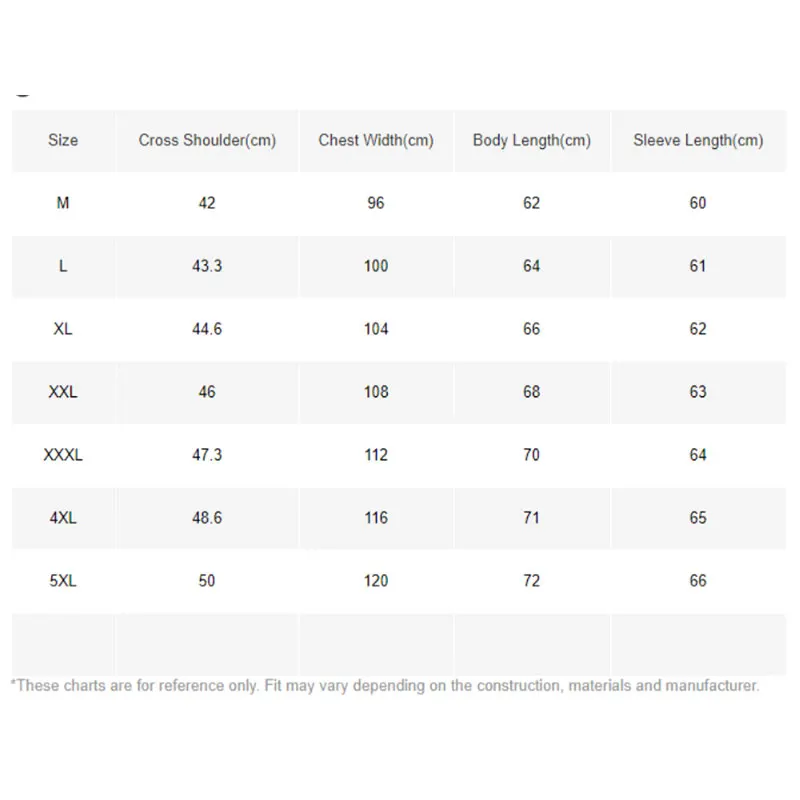This screenshot has width=800, height=800.
Task: Click the 48.6 cross shoulder value
Action: 207,518
